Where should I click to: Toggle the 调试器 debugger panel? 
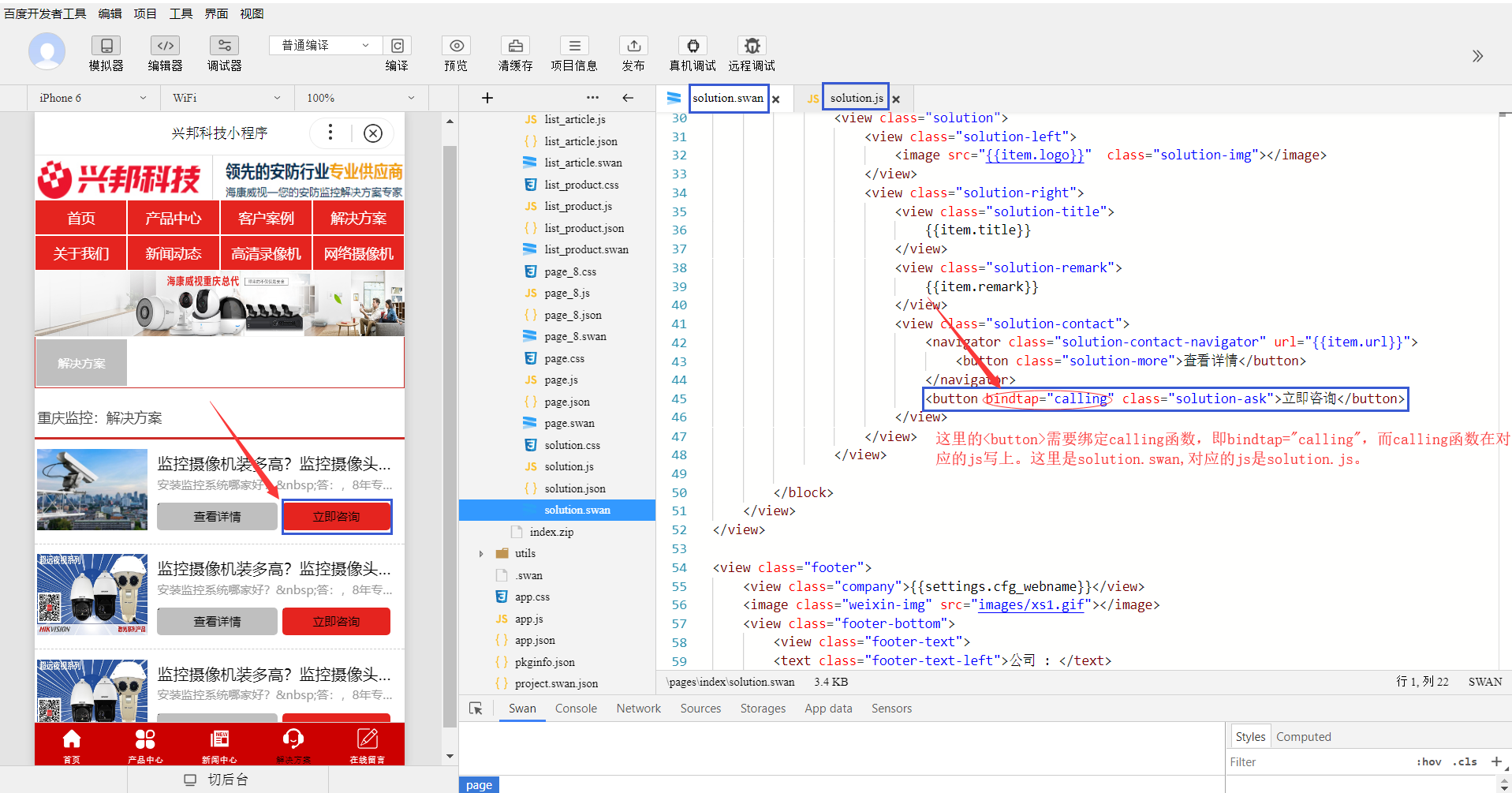coord(224,47)
